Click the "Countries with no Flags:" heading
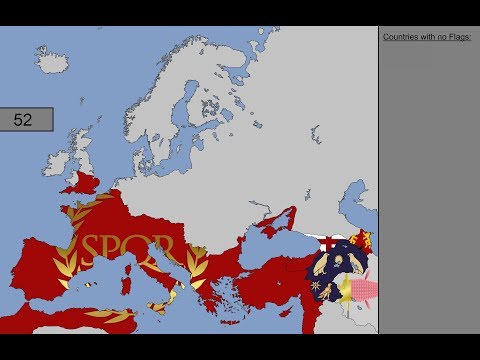Screen dimensions: 480x360 coord(427,37)
